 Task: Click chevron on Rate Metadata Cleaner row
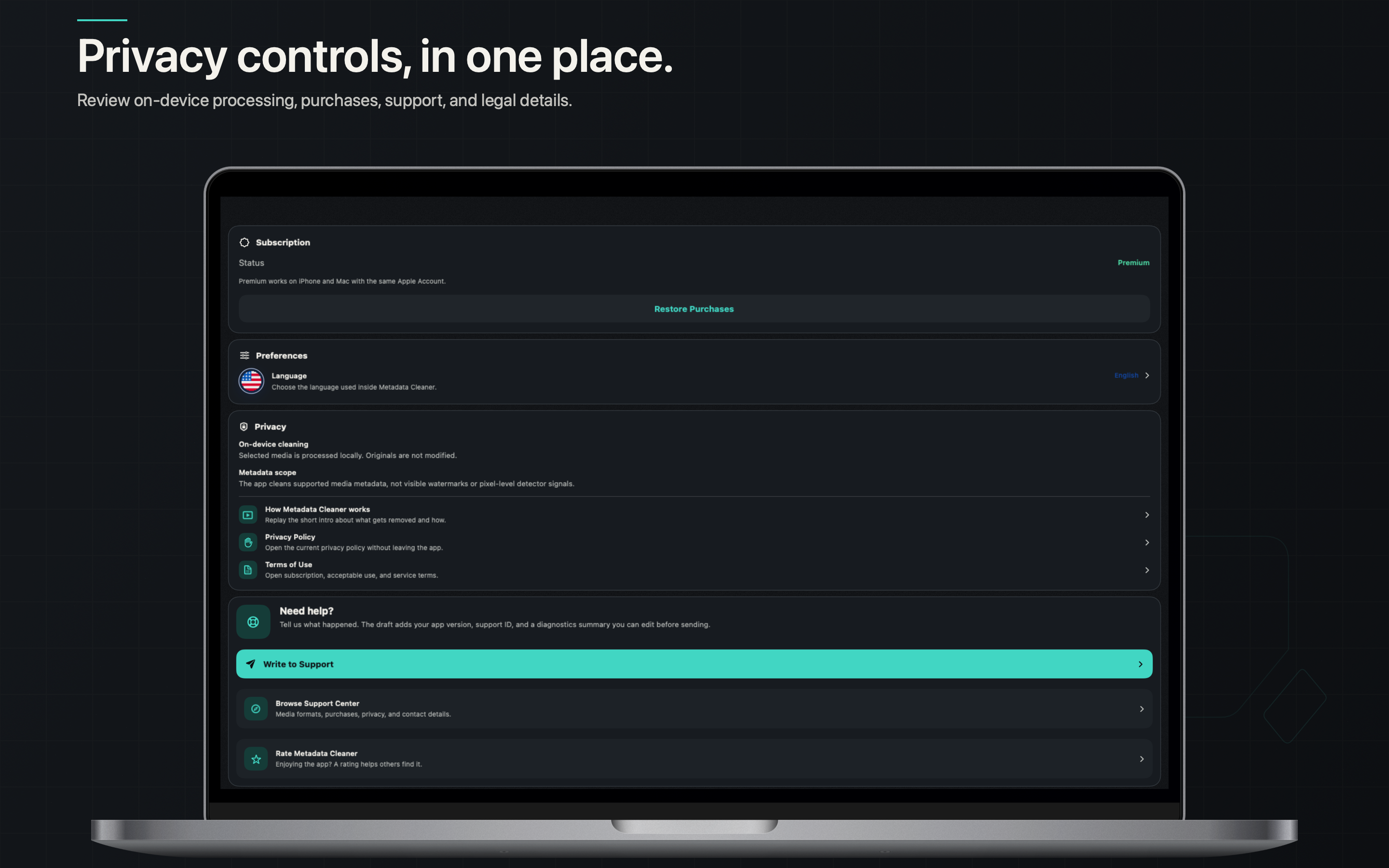[1142, 759]
